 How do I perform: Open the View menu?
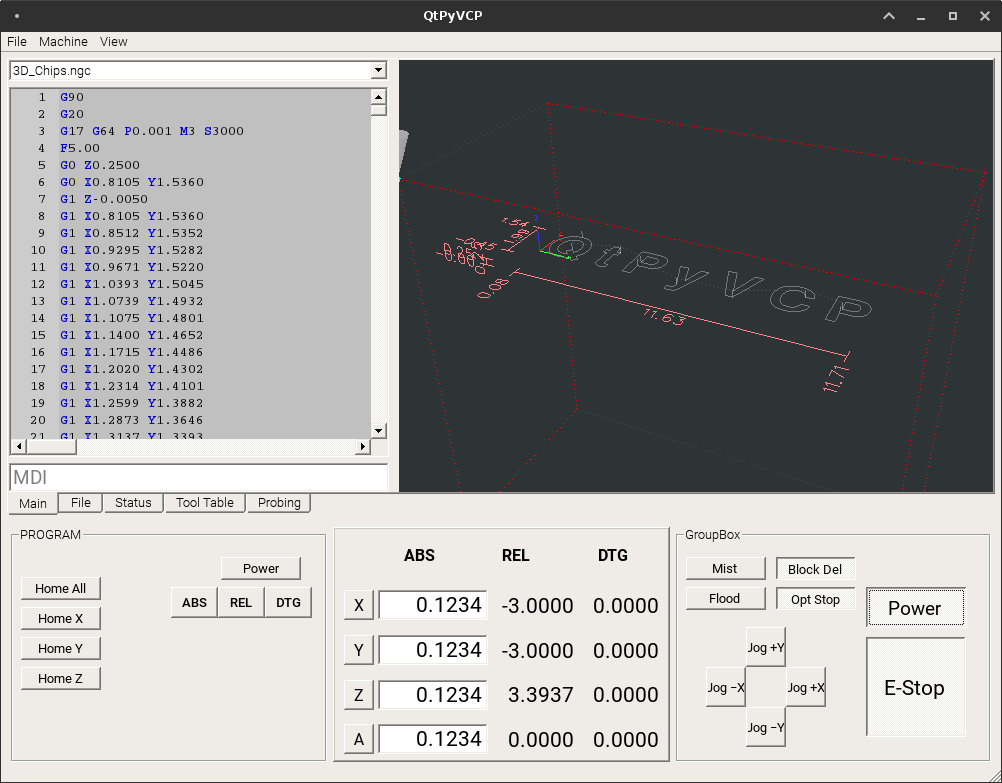(114, 42)
